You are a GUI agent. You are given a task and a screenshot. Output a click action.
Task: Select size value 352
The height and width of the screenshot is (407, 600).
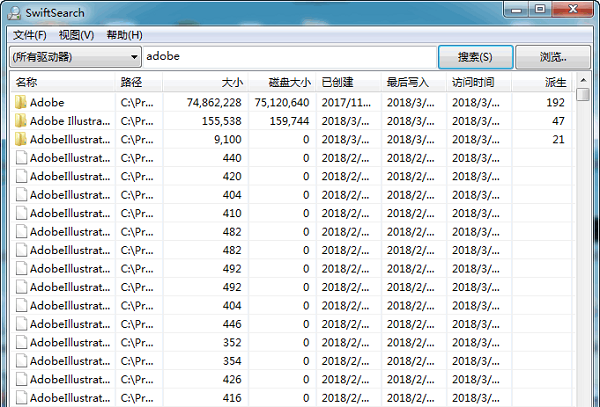232,342
